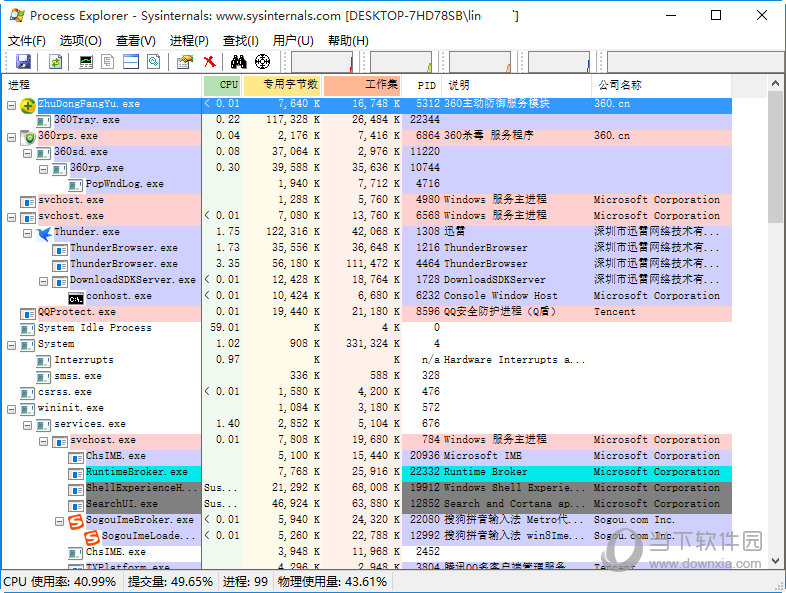This screenshot has width=786, height=593.
Task: Sort by the CPU column header
Action: (x=222, y=85)
